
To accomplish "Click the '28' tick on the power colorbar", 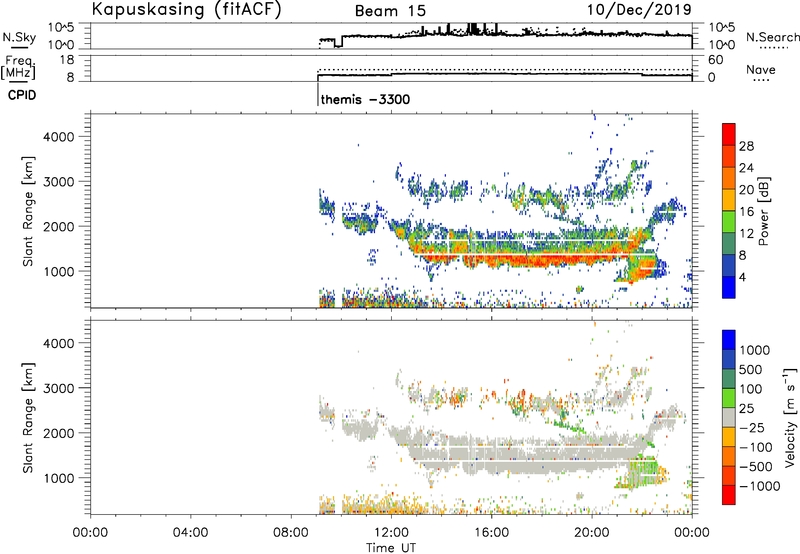I will 746,146.
